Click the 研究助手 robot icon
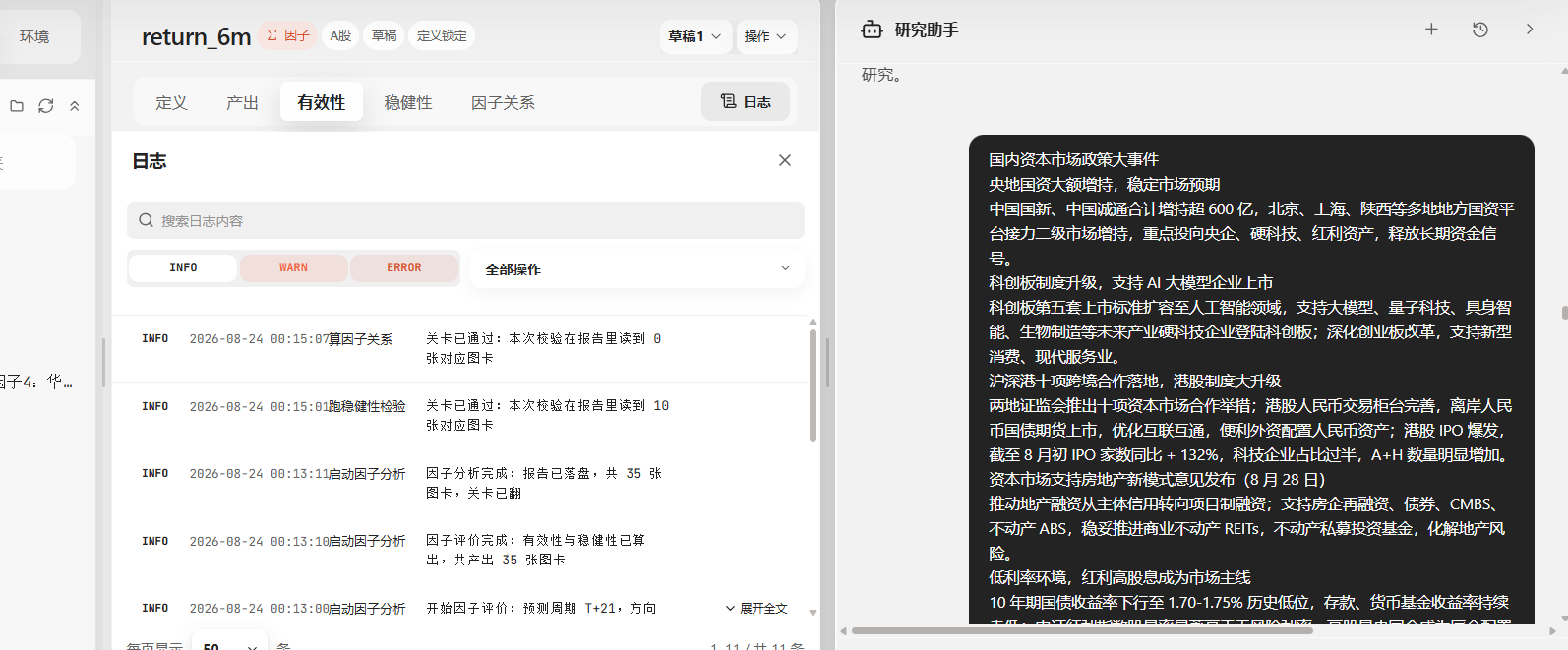 tap(872, 30)
